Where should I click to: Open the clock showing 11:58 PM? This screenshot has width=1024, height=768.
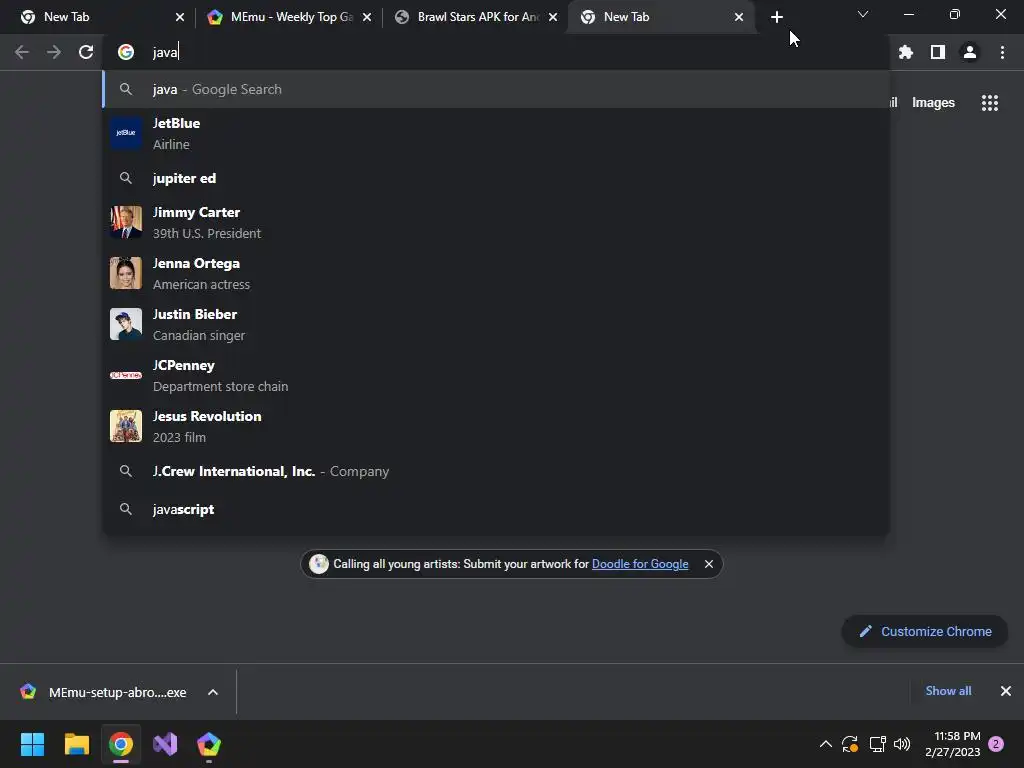[953, 744]
